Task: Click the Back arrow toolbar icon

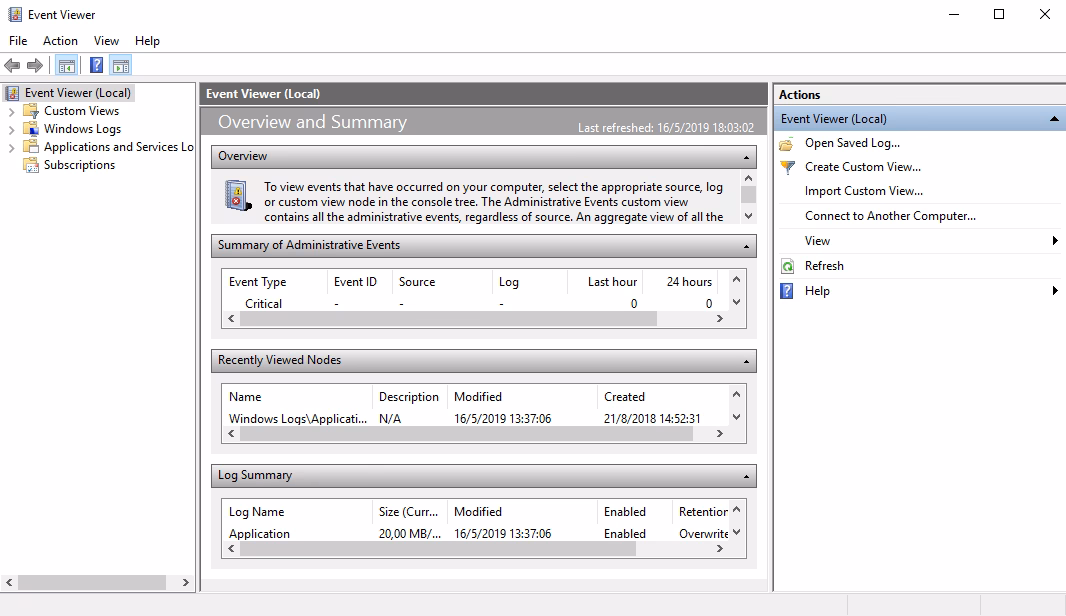Action: [x=12, y=65]
